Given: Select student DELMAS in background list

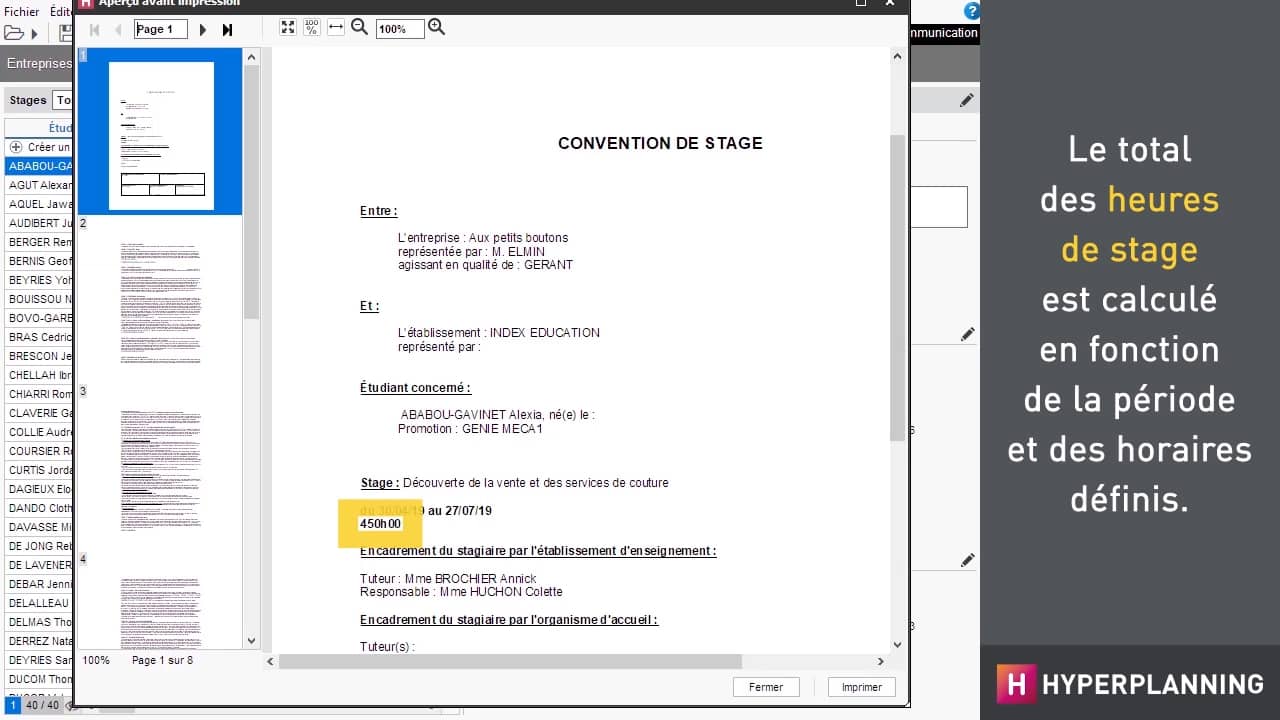Looking at the screenshot, I should pyautogui.click(x=39, y=622).
